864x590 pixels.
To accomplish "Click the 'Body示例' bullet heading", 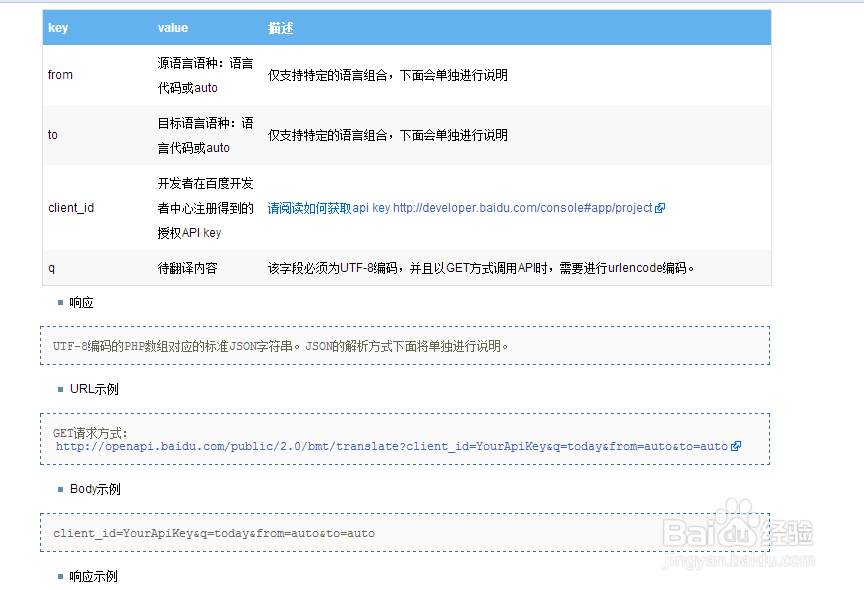I will [95, 489].
